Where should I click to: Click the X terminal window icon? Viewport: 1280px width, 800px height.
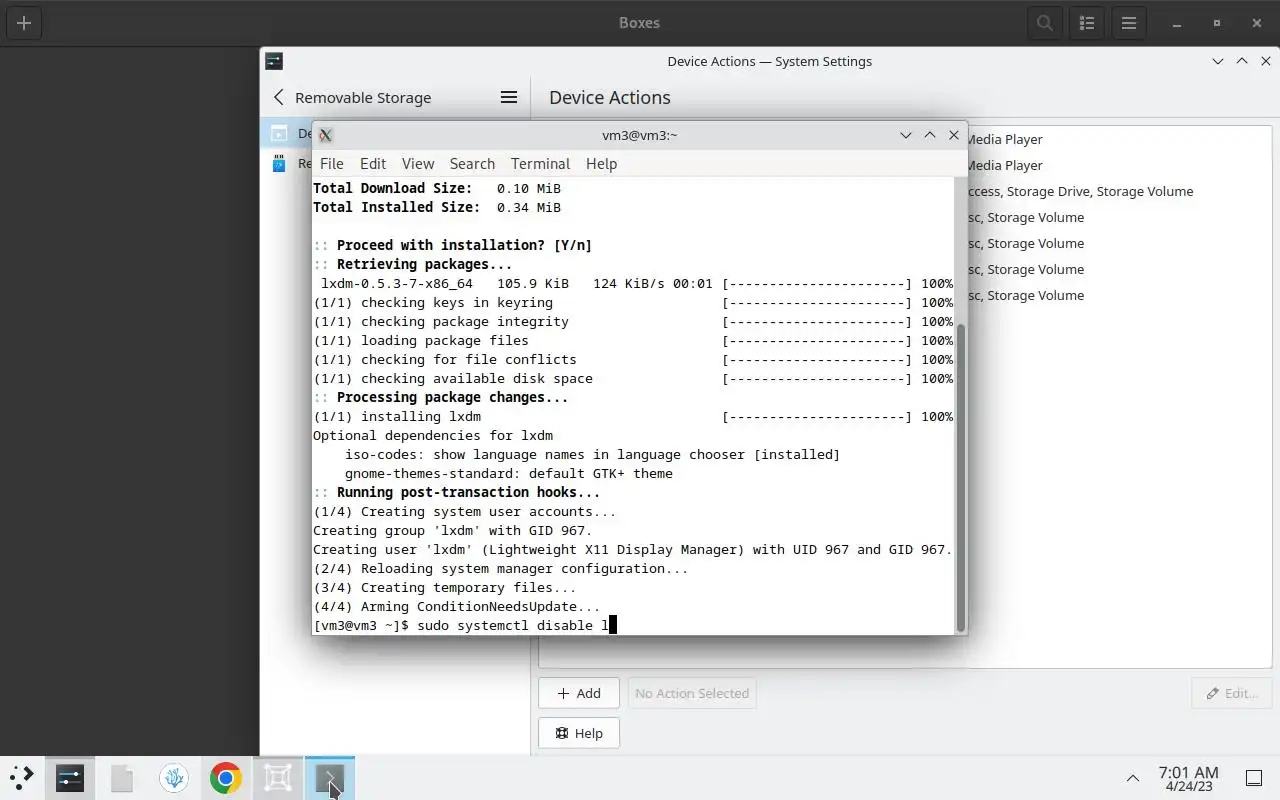[325, 135]
